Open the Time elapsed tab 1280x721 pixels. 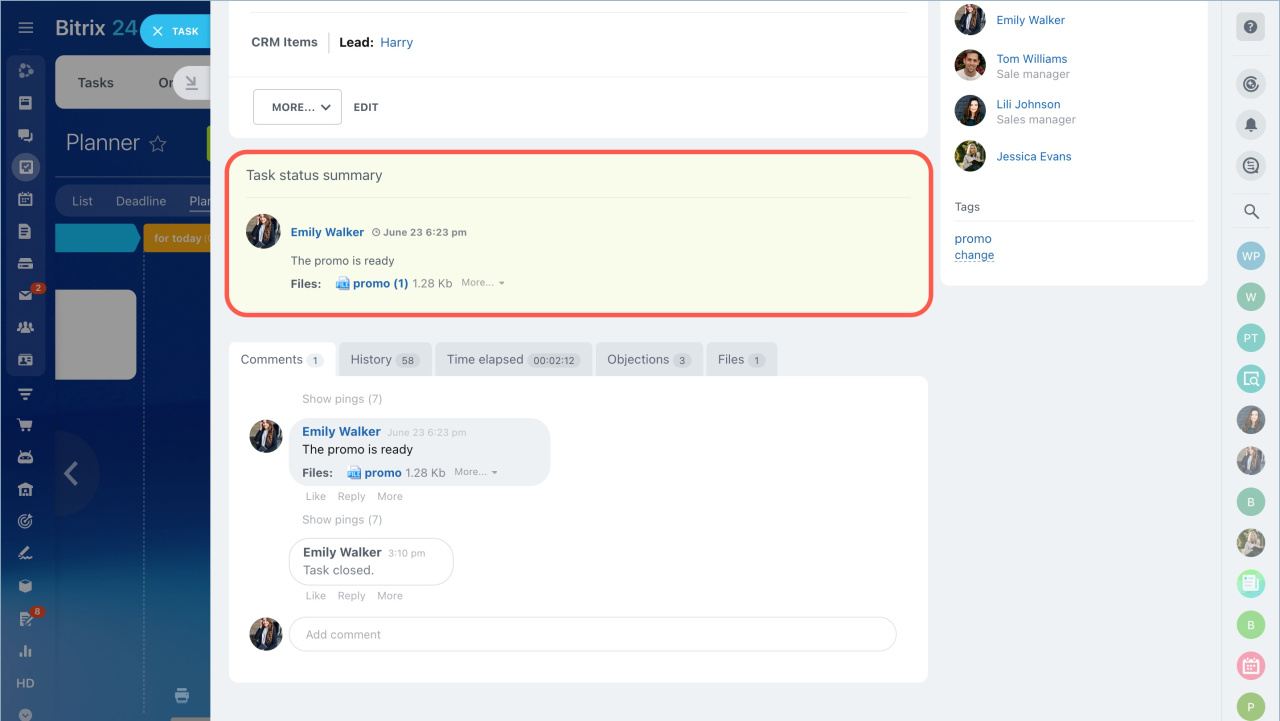[513, 360]
